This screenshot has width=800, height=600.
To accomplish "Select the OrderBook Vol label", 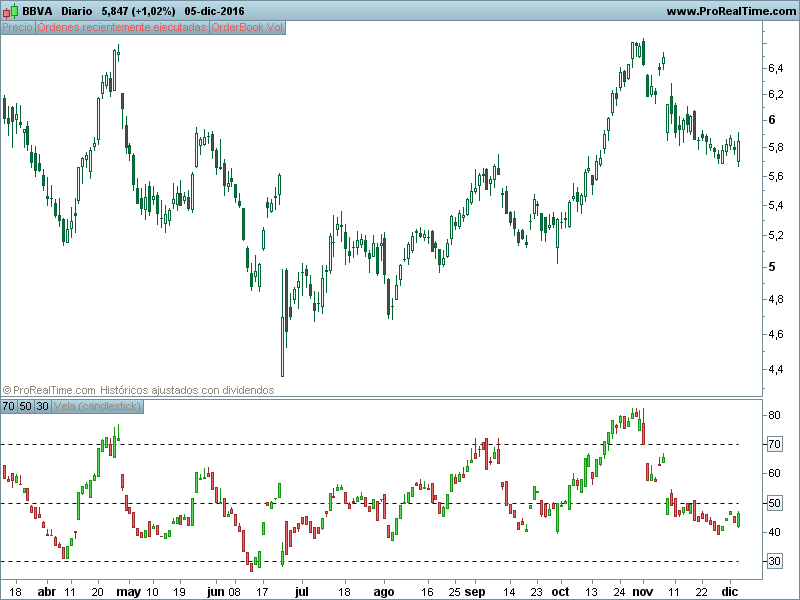I will (x=247, y=28).
